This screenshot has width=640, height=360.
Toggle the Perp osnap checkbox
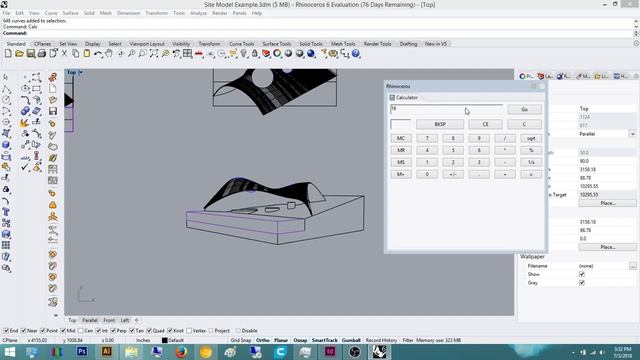(113, 331)
